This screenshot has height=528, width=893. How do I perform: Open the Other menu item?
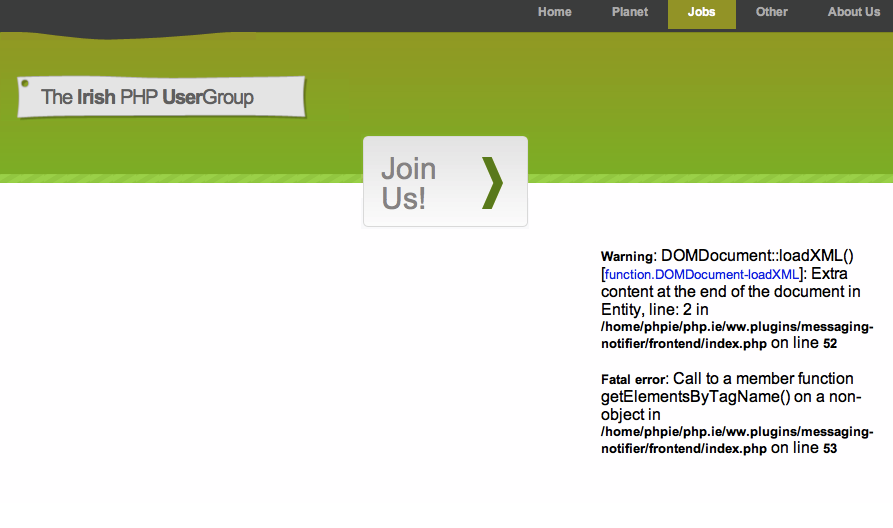(771, 12)
